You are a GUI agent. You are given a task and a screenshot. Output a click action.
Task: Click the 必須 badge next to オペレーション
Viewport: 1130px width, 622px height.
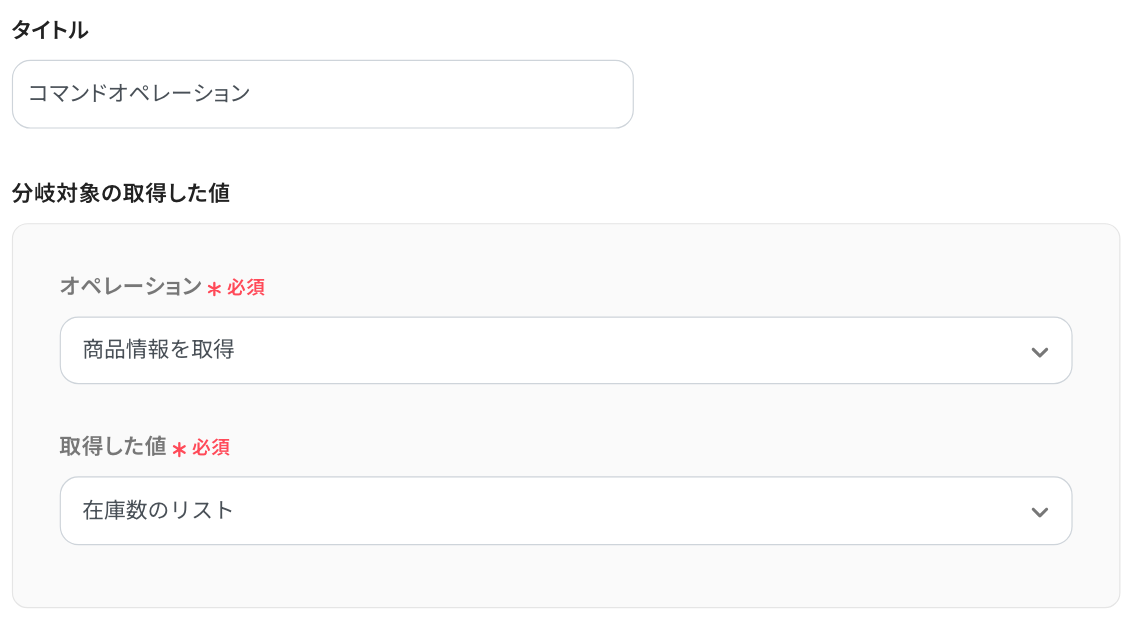click(x=246, y=288)
